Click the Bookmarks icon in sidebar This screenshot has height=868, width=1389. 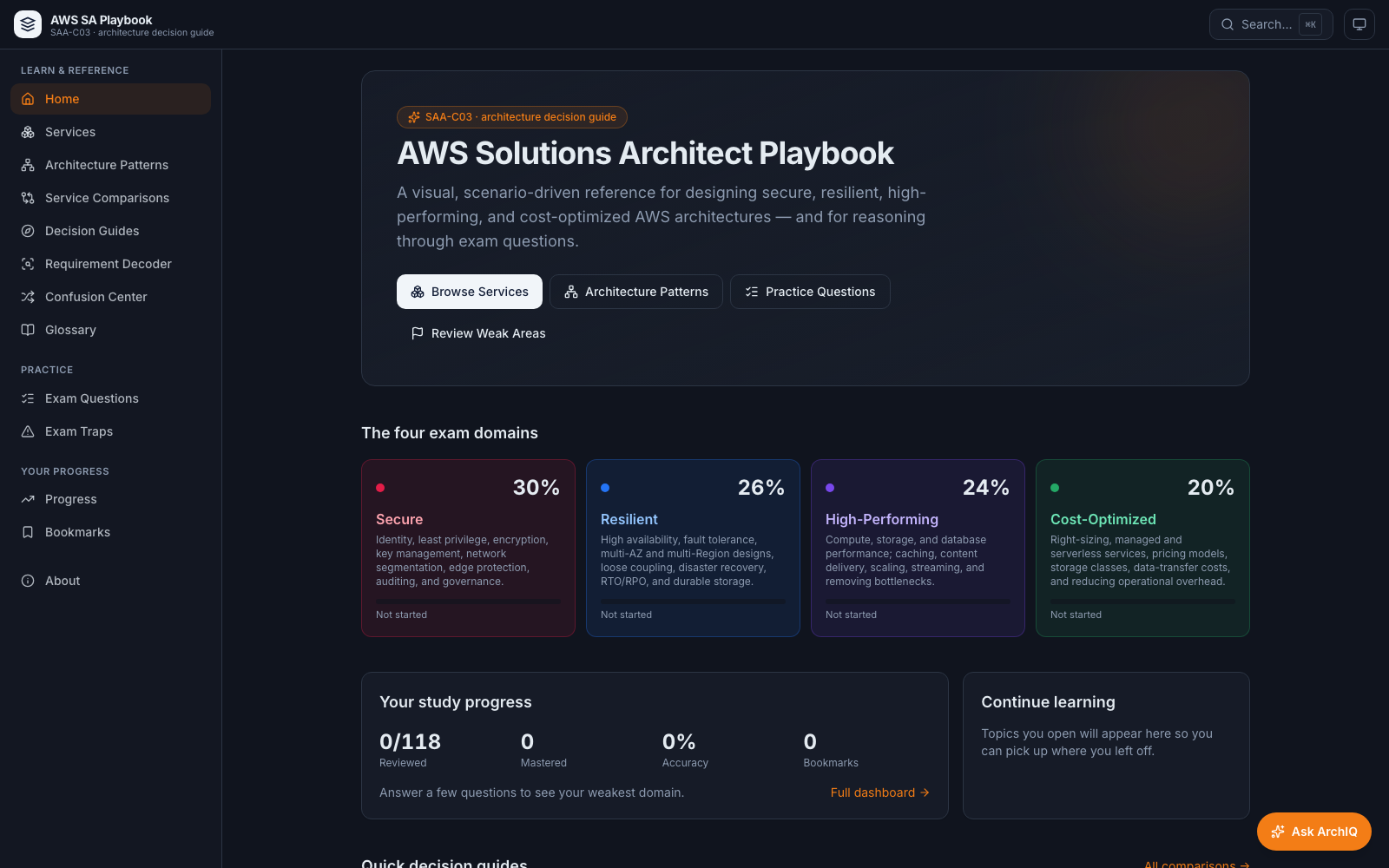[x=28, y=532]
